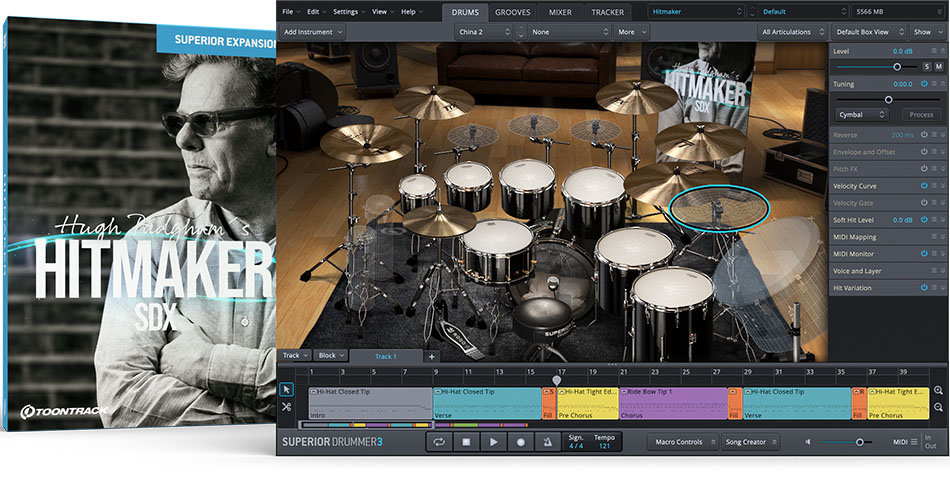
Task: Collapse the Tuning section
Action: [943, 84]
